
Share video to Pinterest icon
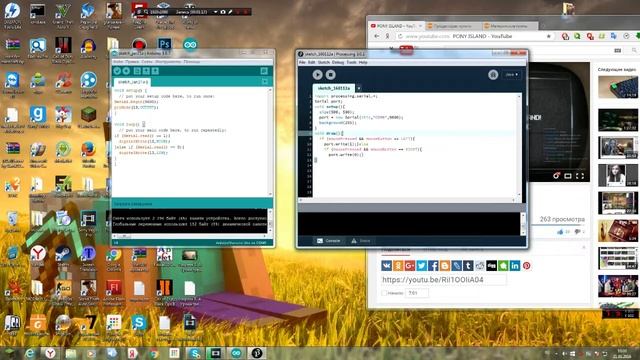pos(527,266)
